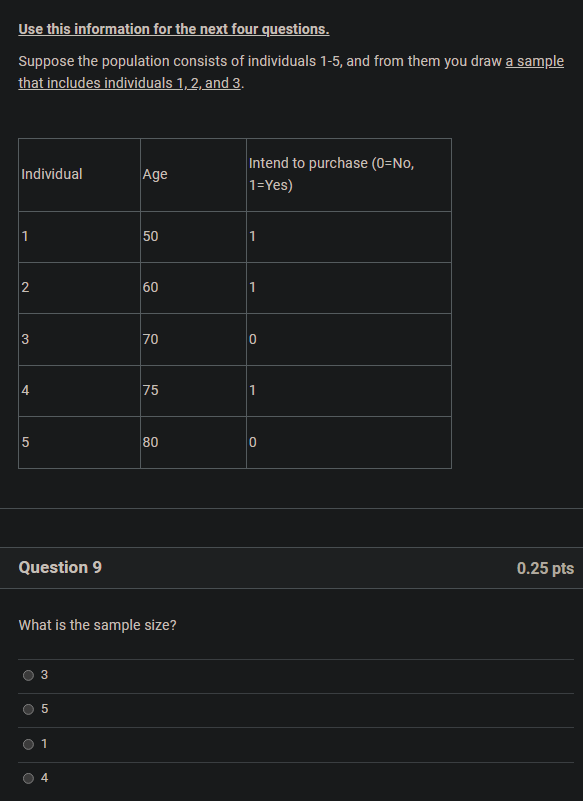The height and width of the screenshot is (801, 583).
Task: Select the cell showing age 70
Action: pyautogui.click(x=153, y=339)
